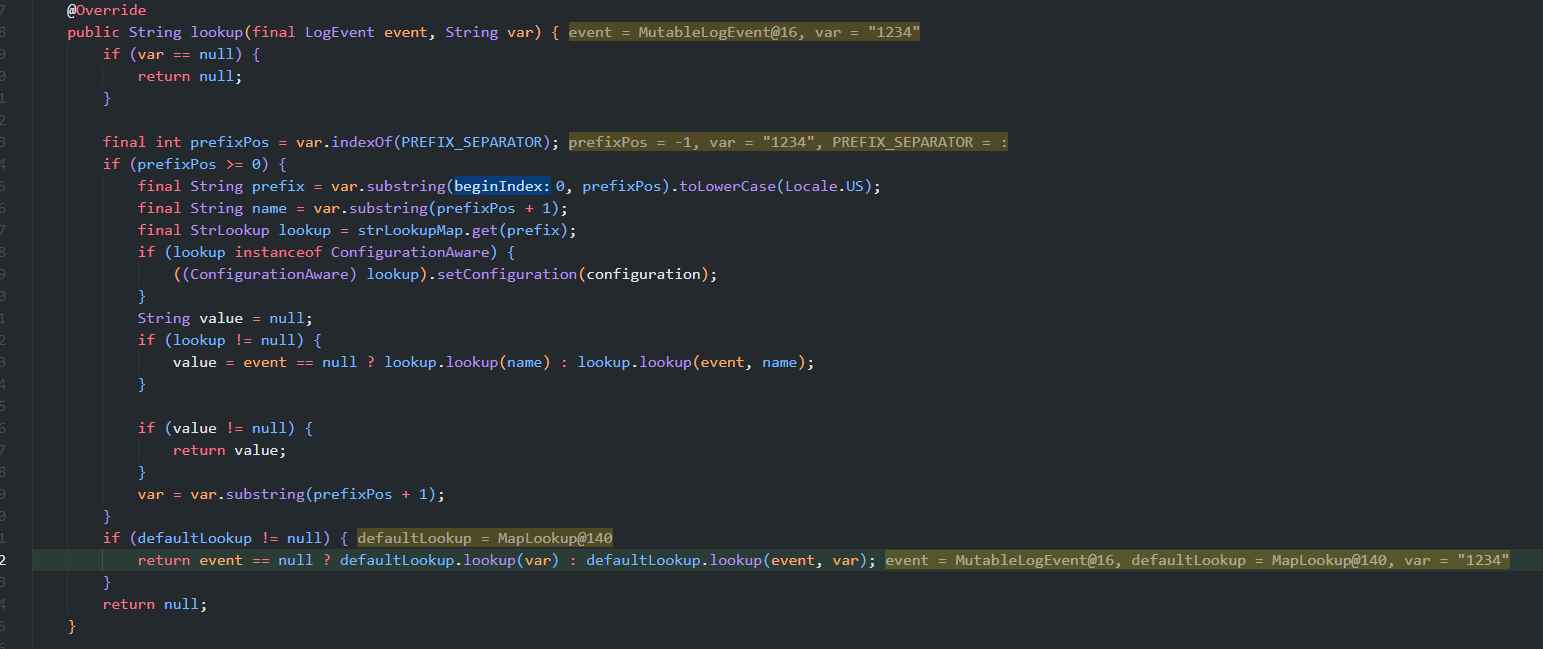Screen dimensions: 1543x649
Task: Click the line "String value = null;"
Action: [225, 318]
